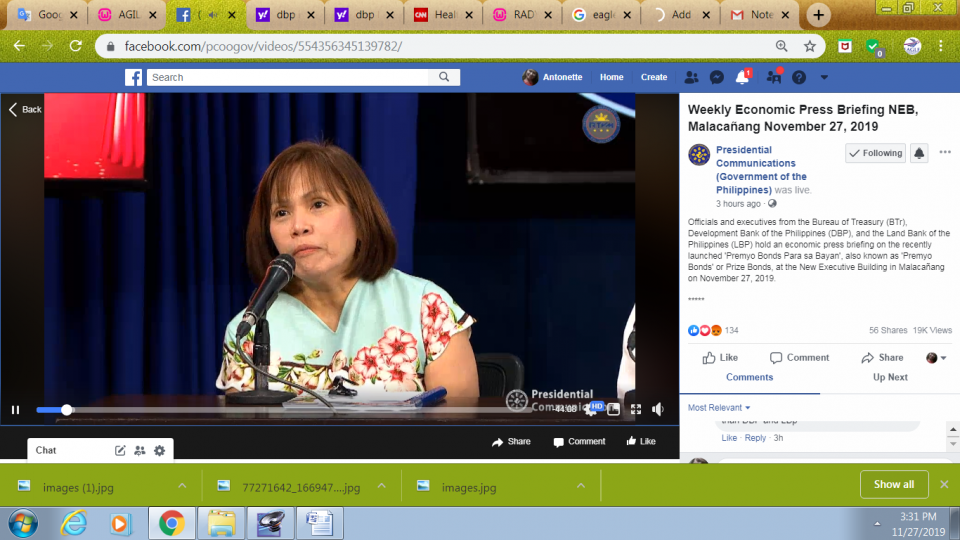
Task: Enter fullscreen mode on the video
Action: click(635, 409)
